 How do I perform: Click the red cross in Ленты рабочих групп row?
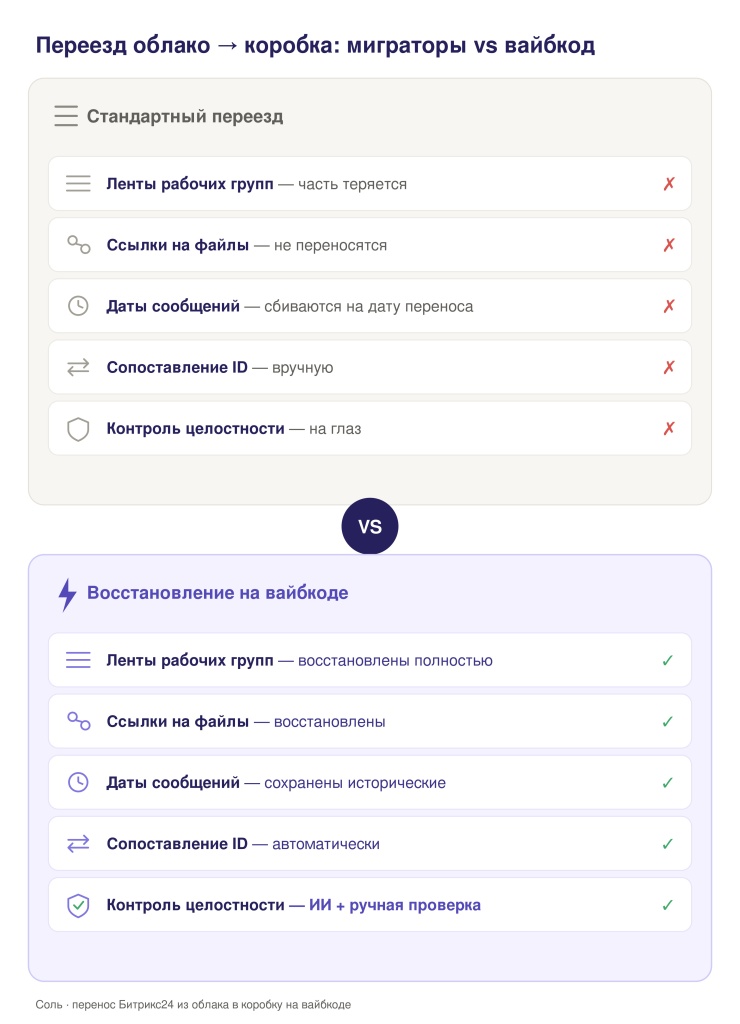coord(669,184)
